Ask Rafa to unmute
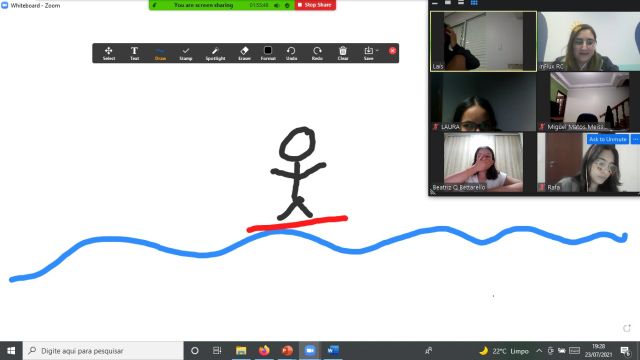This screenshot has height=360, width=640. (607, 139)
